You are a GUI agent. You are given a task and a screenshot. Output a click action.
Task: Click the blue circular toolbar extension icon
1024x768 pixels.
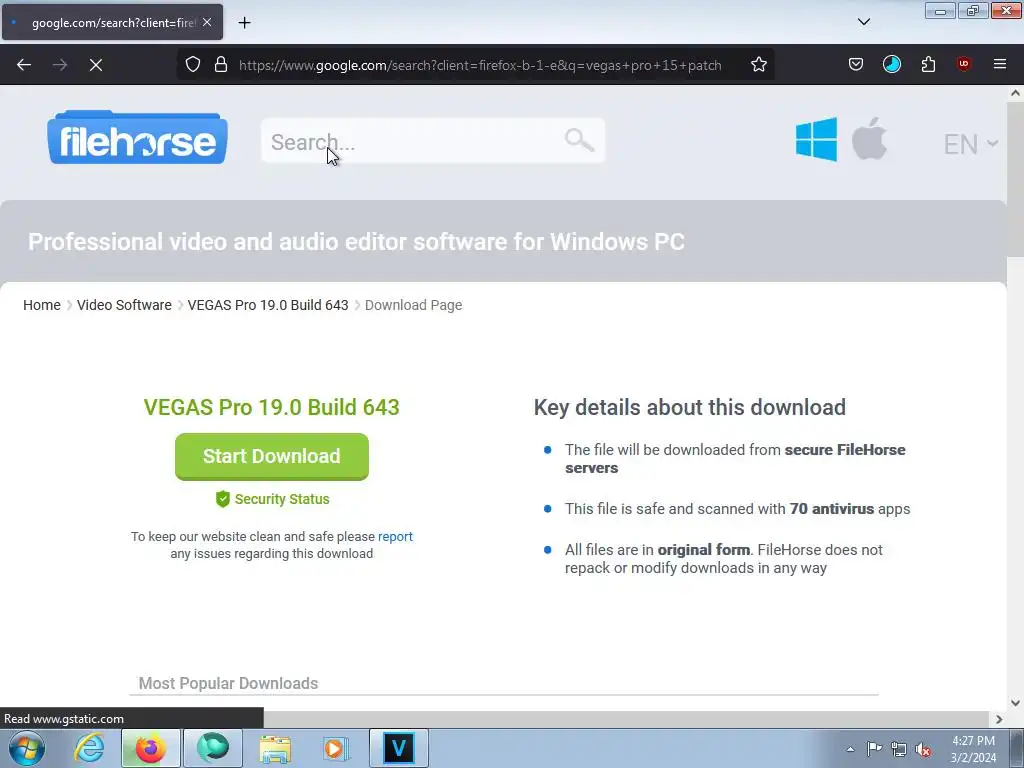click(891, 64)
